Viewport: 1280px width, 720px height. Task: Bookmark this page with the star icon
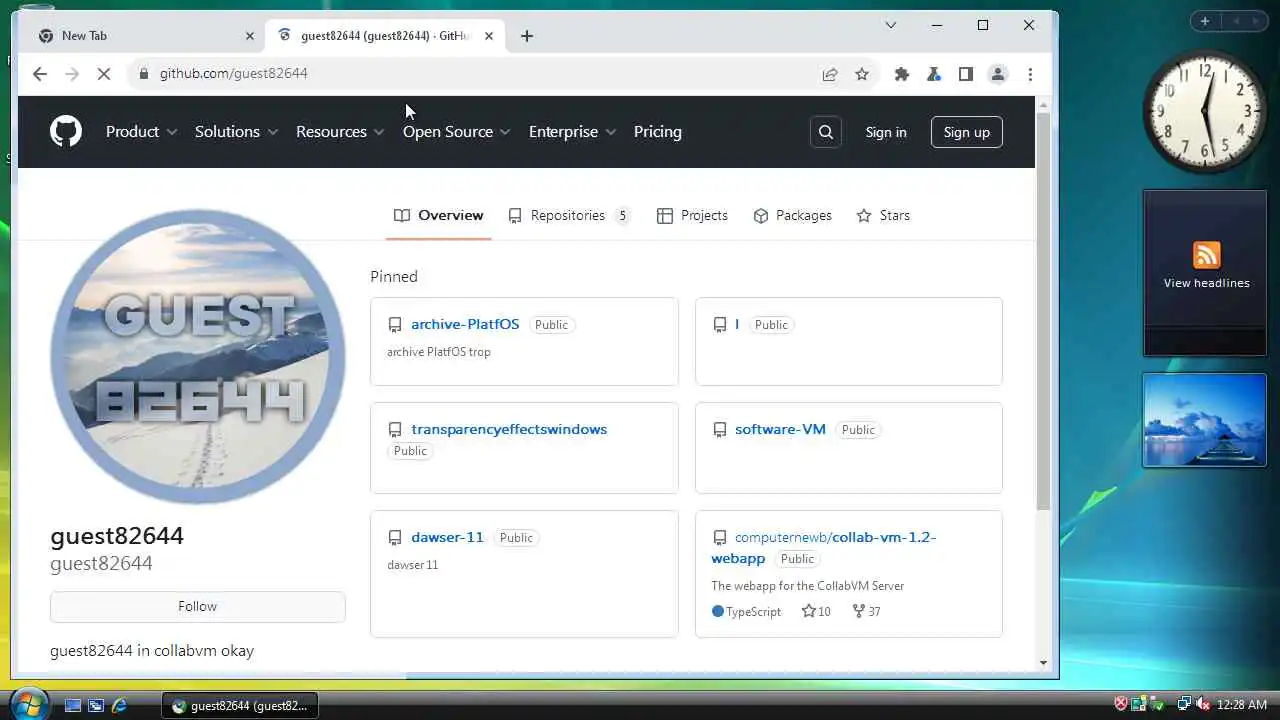pyautogui.click(x=862, y=74)
